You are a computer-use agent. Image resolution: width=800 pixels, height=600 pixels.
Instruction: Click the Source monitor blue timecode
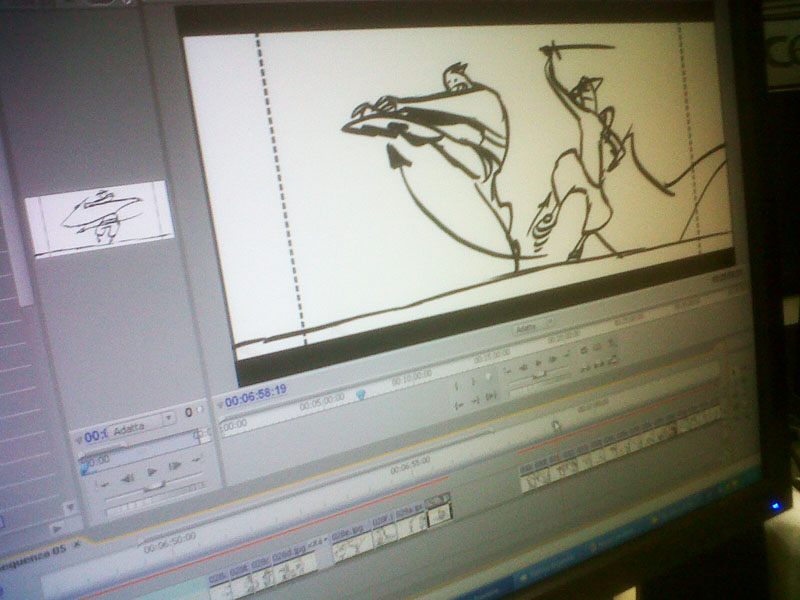pos(96,436)
